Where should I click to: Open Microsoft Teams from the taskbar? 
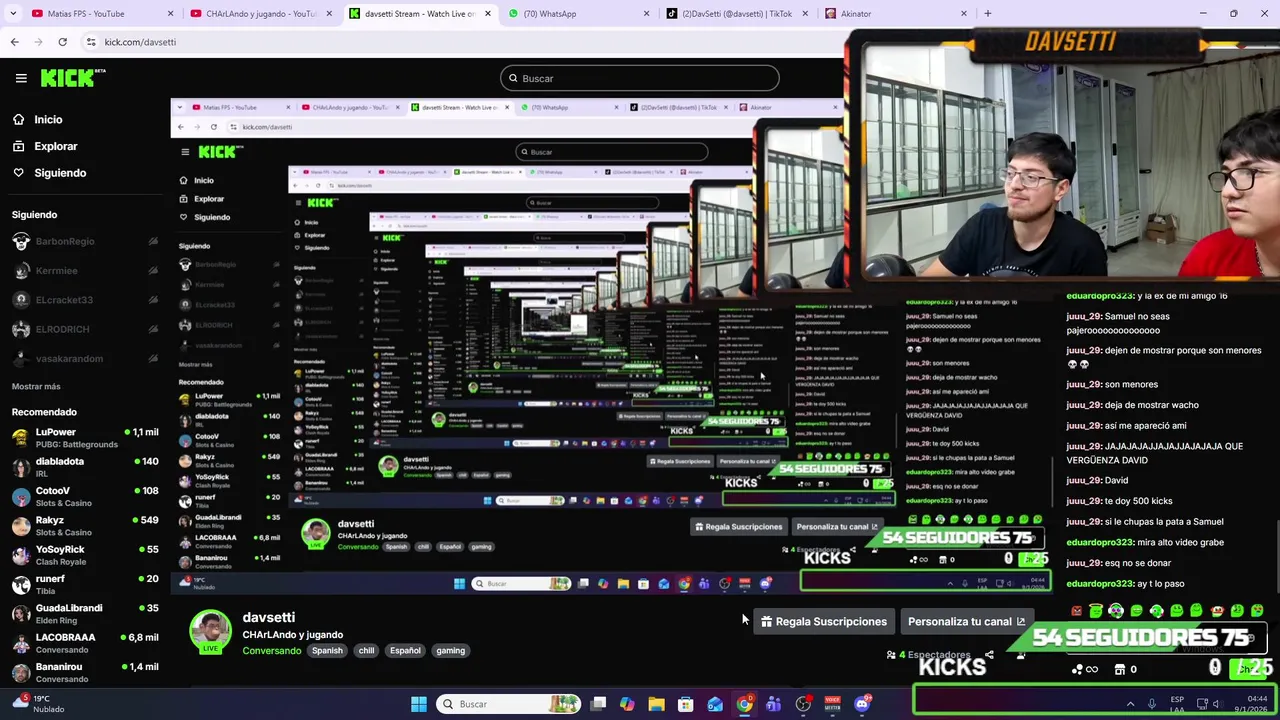pos(774,704)
